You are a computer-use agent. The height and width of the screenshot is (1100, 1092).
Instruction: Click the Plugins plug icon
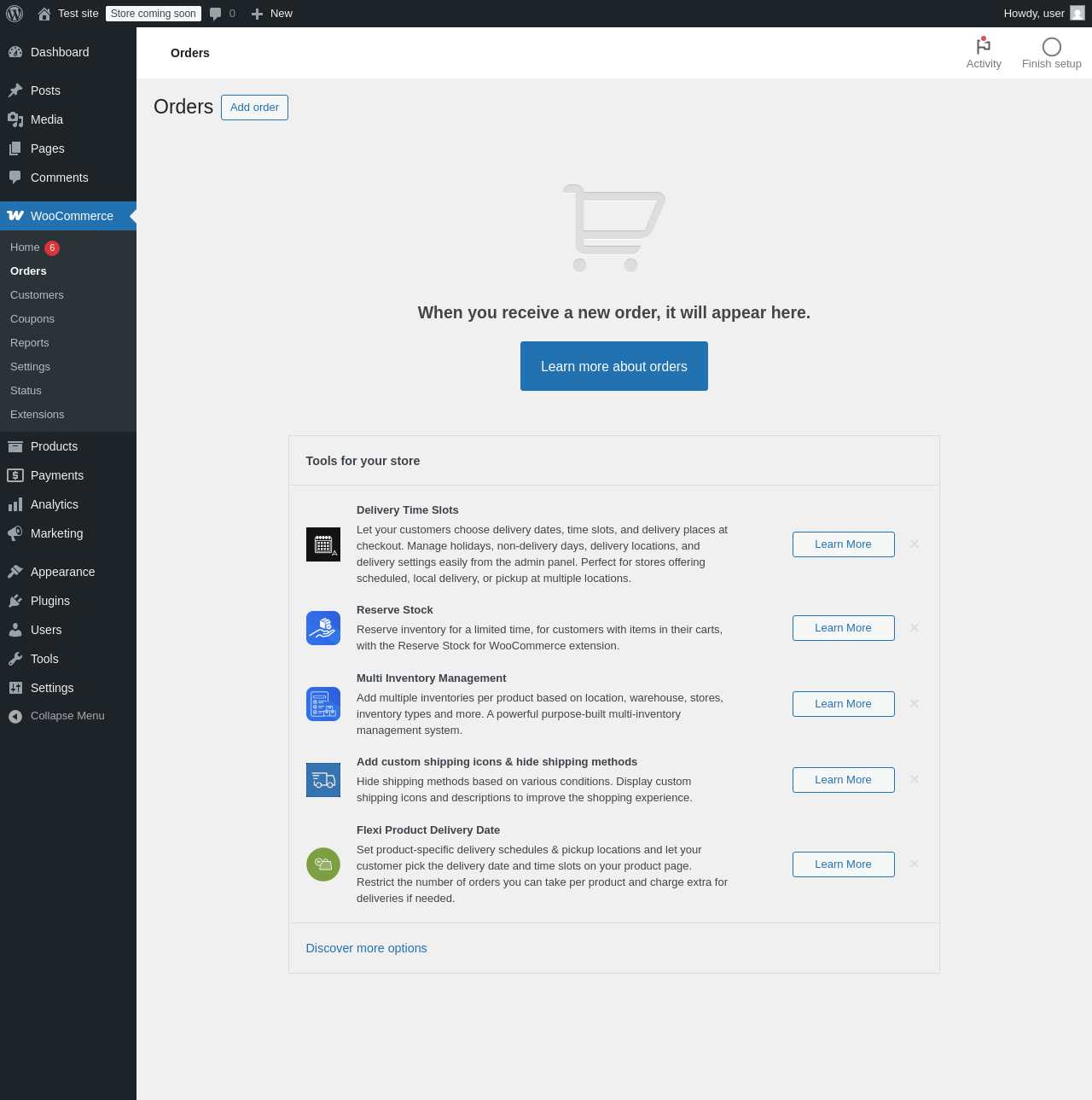(15, 601)
